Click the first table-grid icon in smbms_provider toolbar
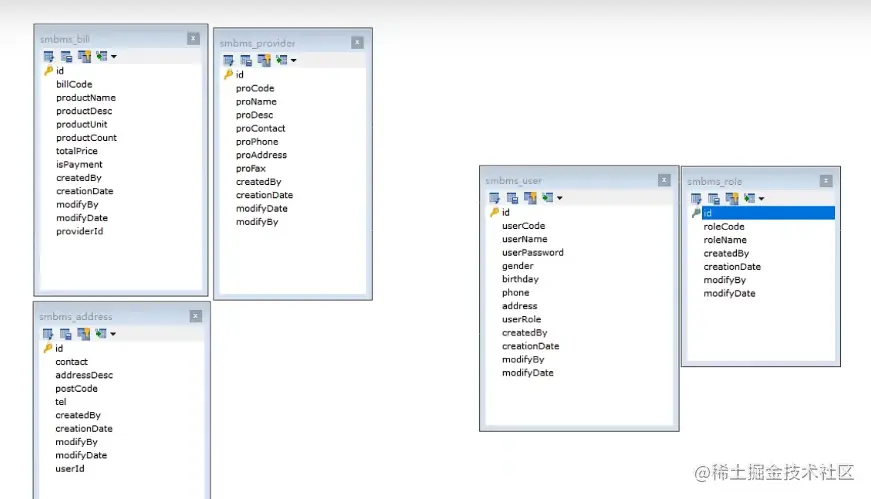 228,60
